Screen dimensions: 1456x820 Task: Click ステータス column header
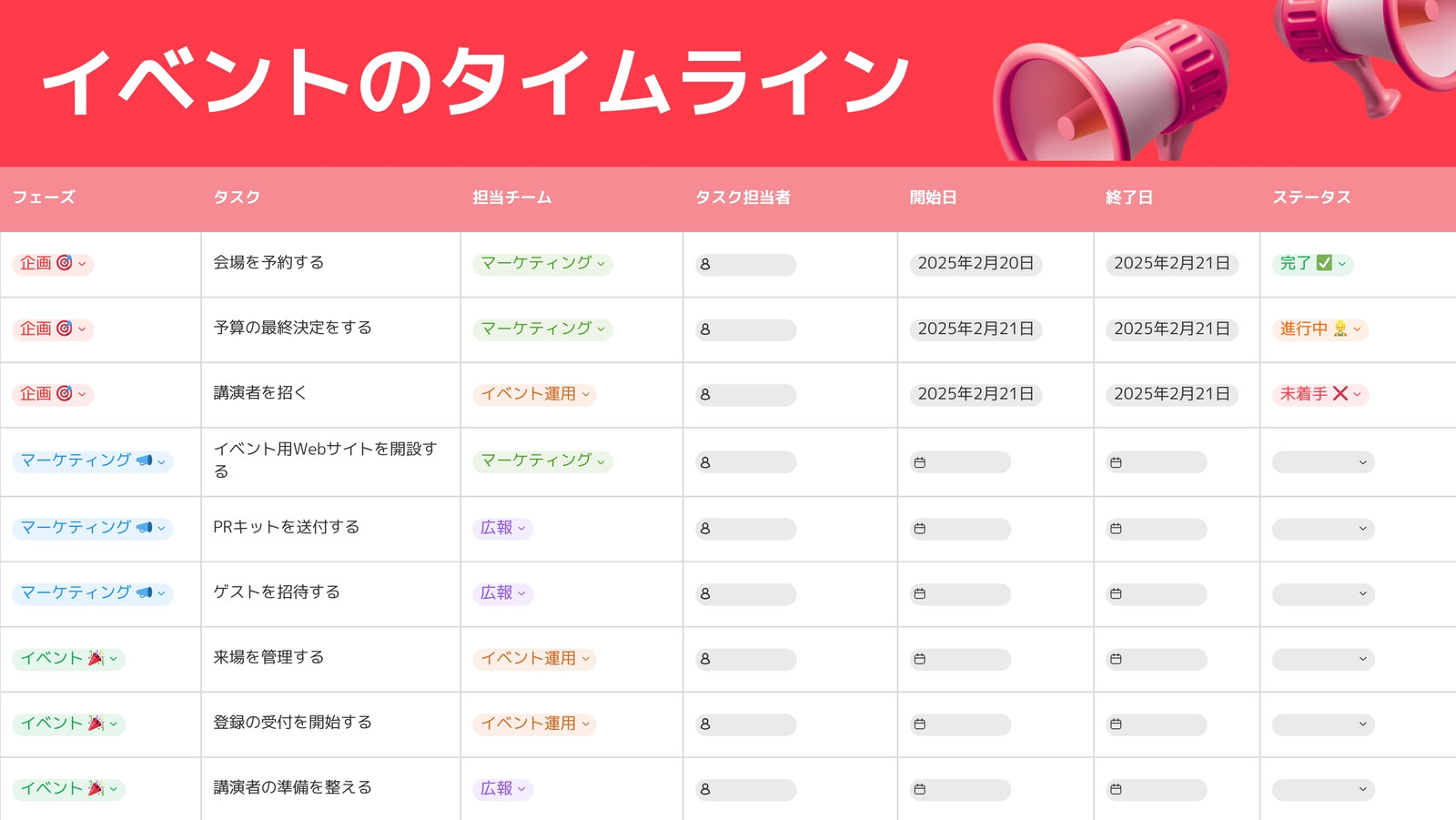(1311, 197)
